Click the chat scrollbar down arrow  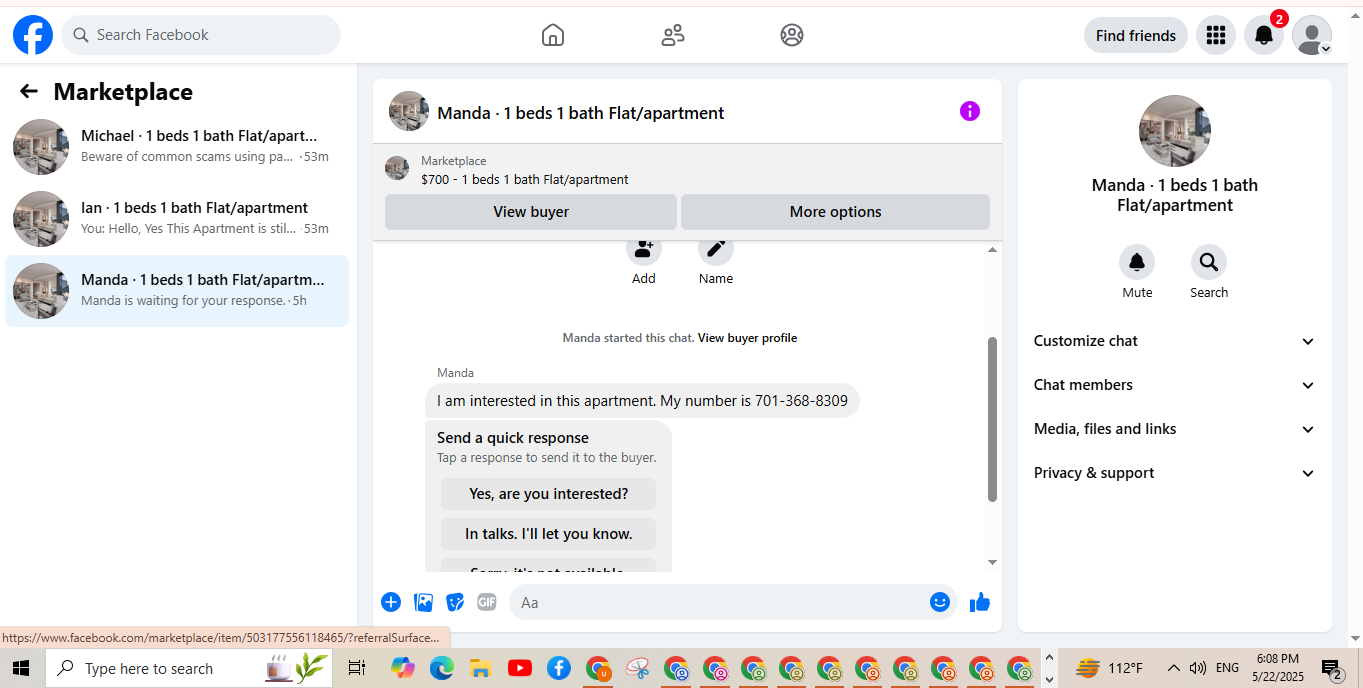pos(992,563)
